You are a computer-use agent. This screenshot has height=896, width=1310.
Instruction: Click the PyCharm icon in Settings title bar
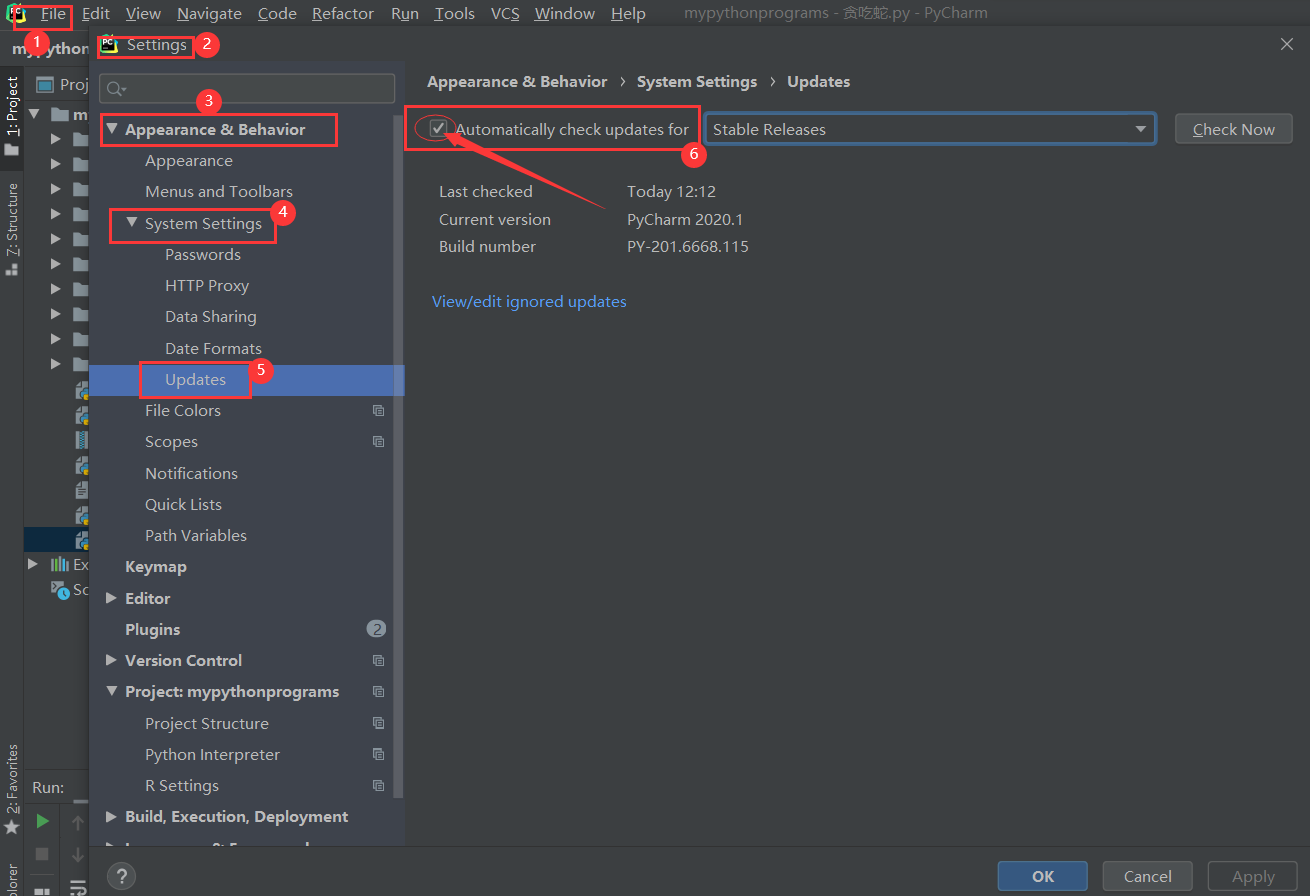(109, 45)
